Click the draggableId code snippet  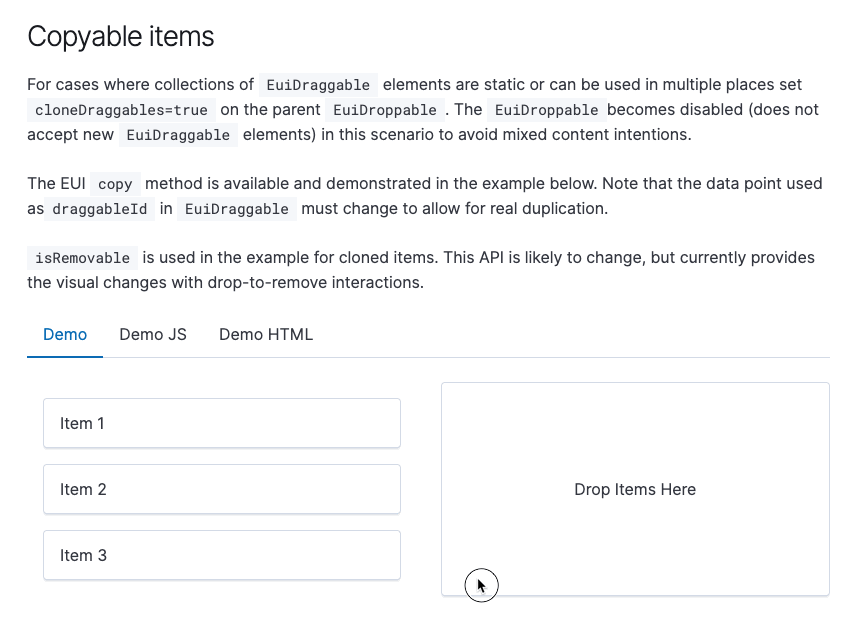tap(100, 210)
